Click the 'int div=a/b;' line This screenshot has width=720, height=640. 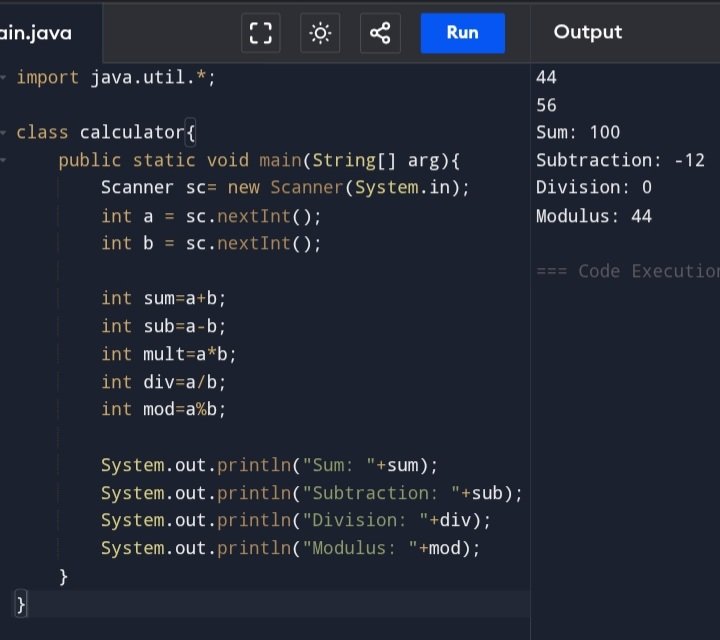[x=163, y=382]
